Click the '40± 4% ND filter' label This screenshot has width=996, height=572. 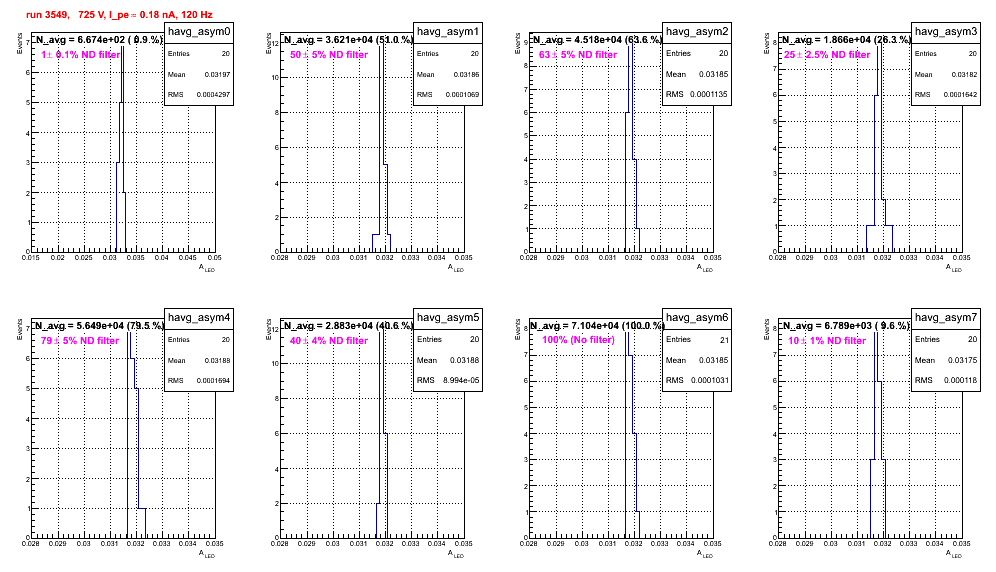pyautogui.click(x=329, y=341)
